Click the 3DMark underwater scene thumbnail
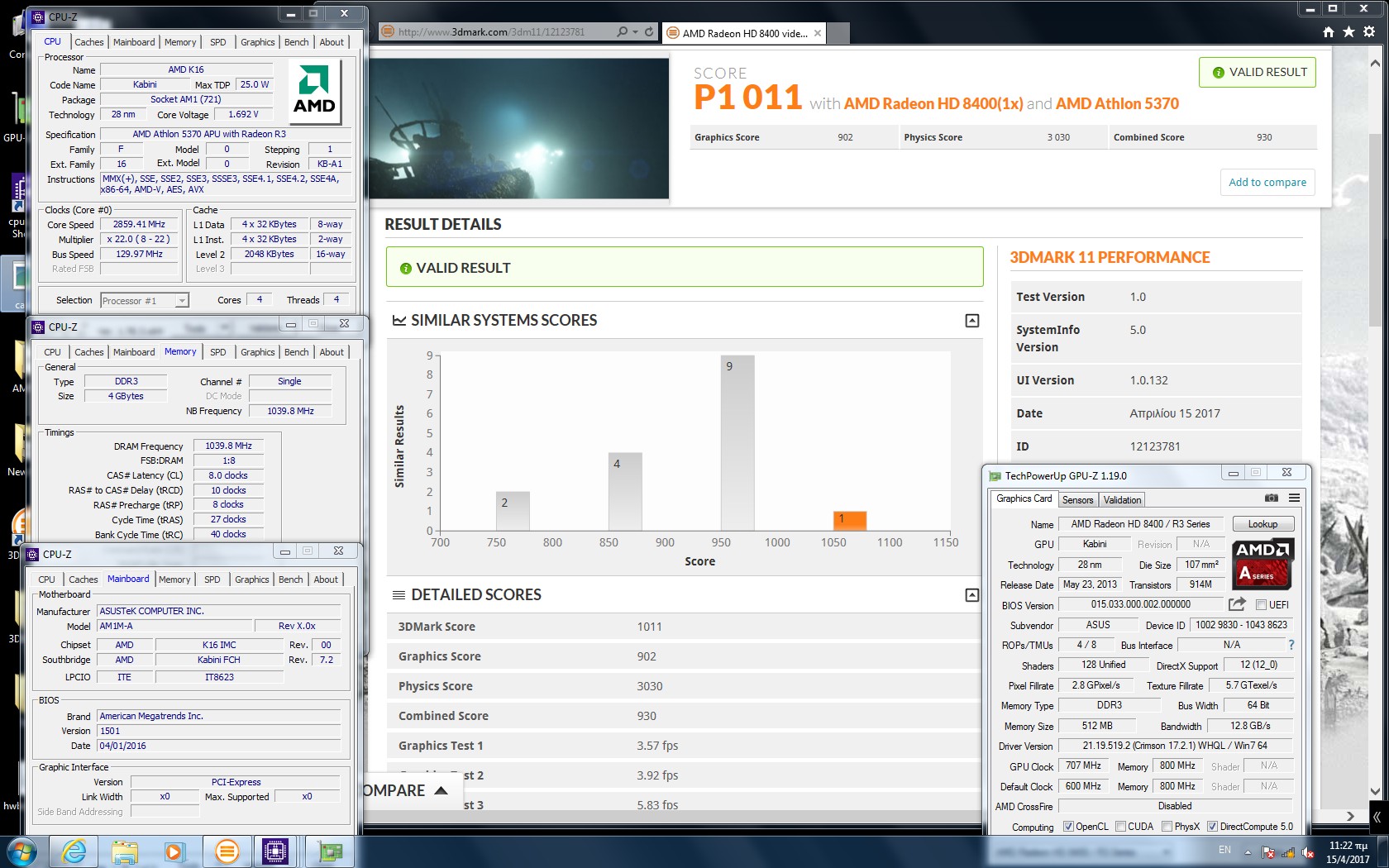This screenshot has height=868, width=1389. [x=518, y=128]
